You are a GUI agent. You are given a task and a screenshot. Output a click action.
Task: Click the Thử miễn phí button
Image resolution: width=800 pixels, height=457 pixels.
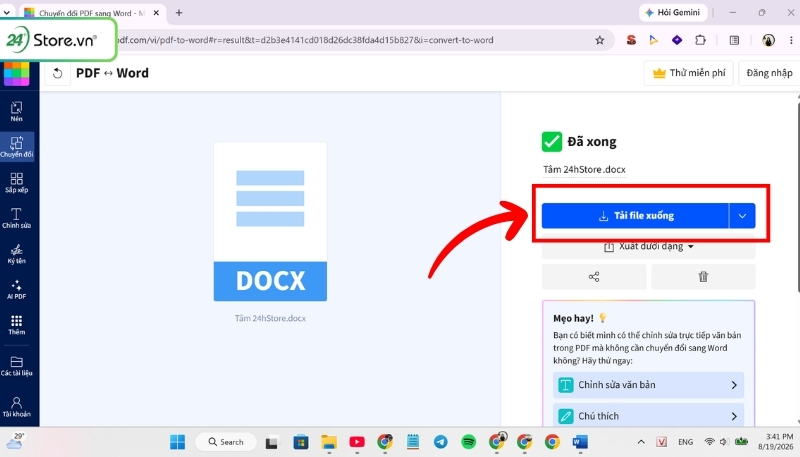pyautogui.click(x=689, y=73)
